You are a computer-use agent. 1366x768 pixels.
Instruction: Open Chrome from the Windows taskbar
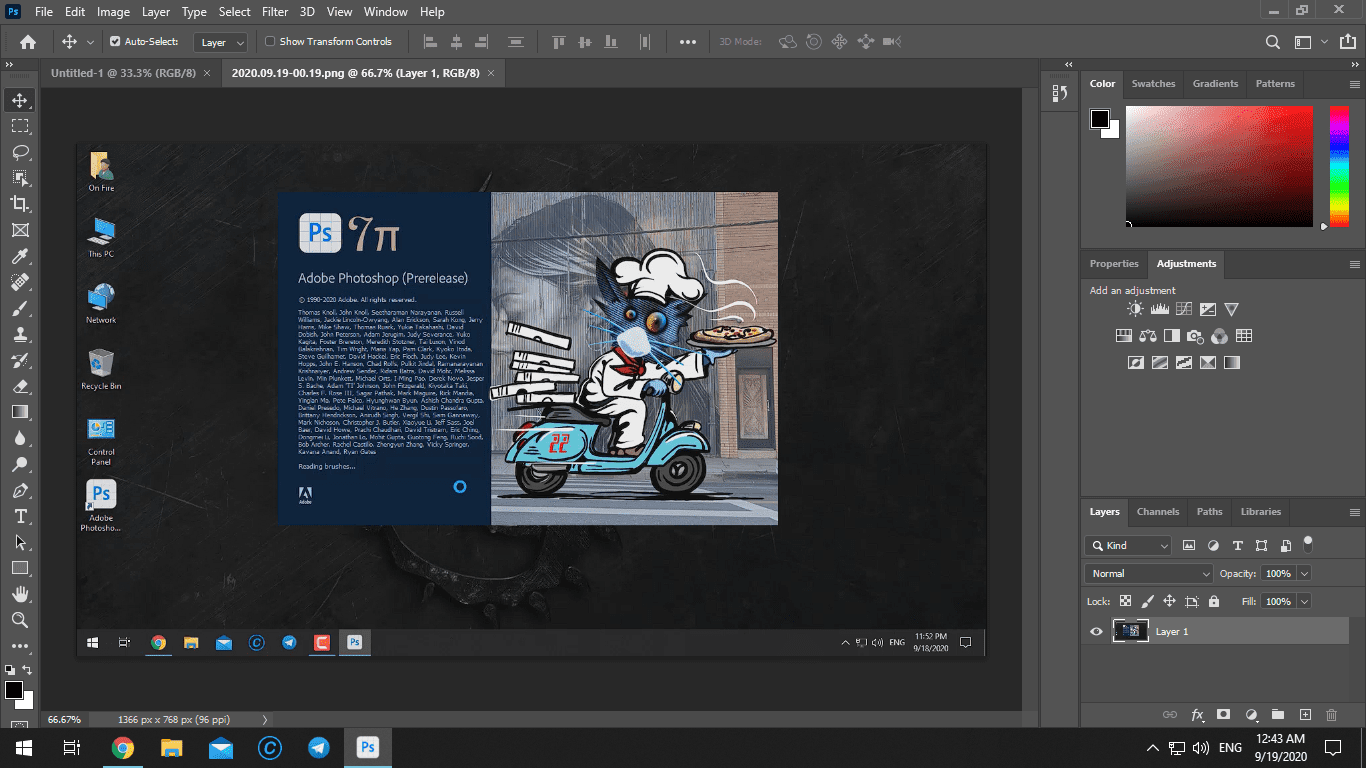pos(123,748)
